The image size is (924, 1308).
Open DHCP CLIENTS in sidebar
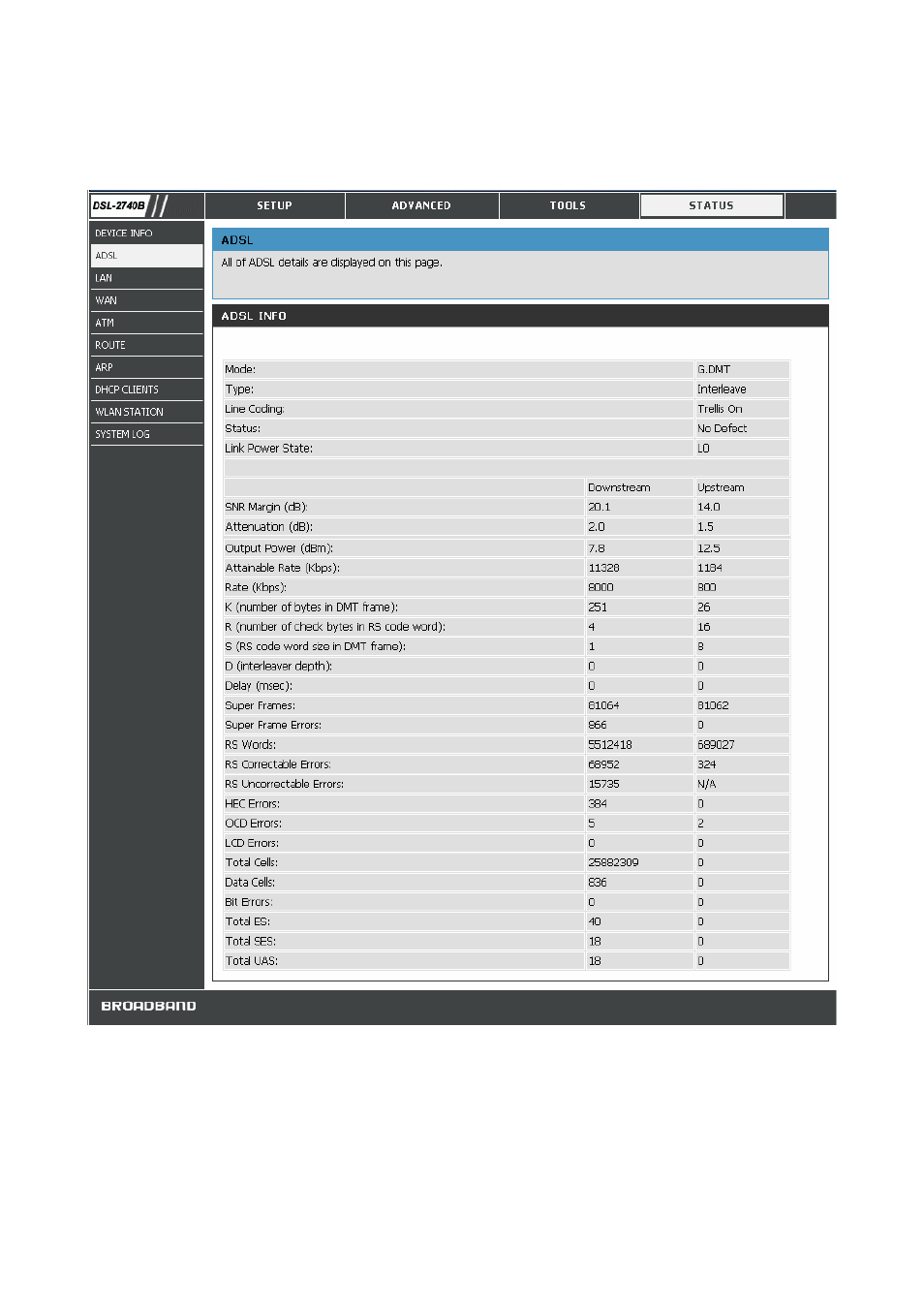pos(146,389)
